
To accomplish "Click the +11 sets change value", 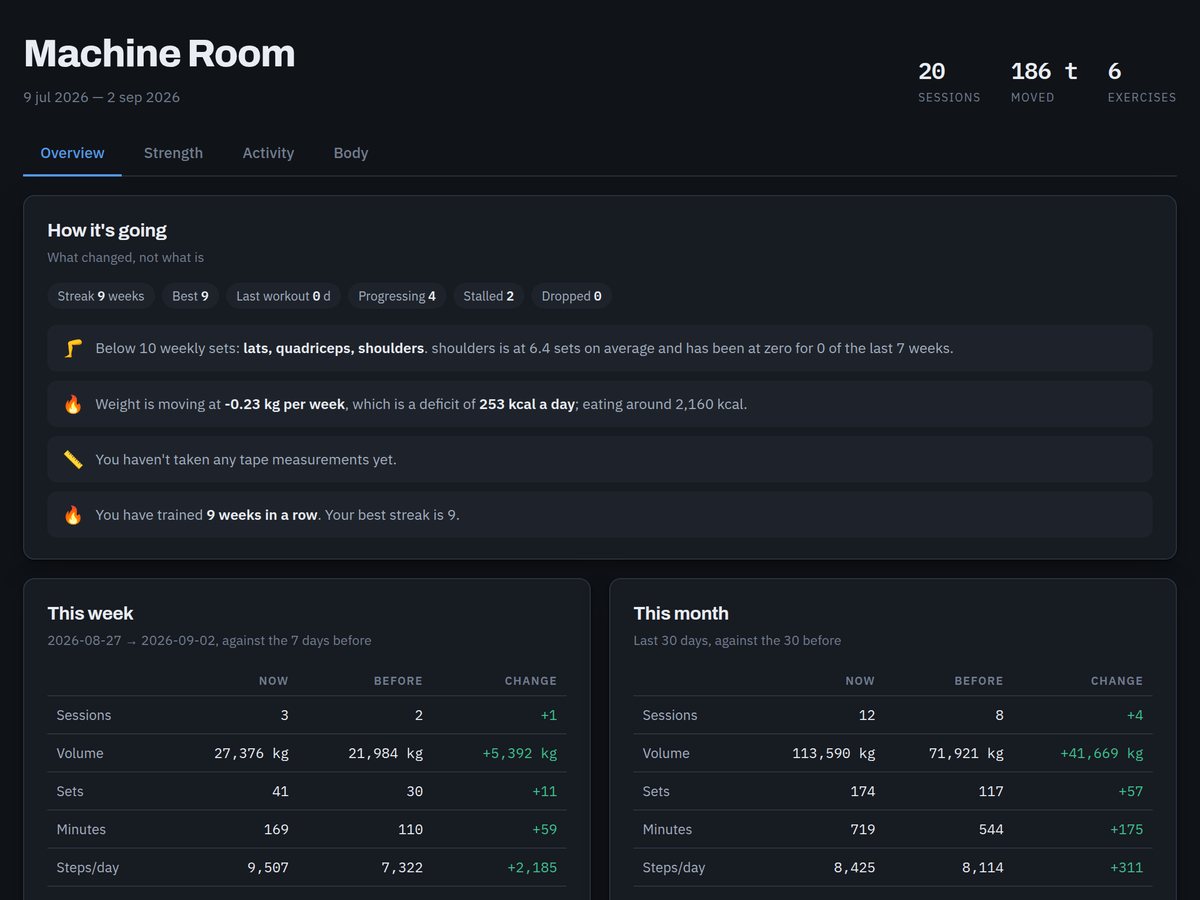I will pyautogui.click(x=544, y=791).
